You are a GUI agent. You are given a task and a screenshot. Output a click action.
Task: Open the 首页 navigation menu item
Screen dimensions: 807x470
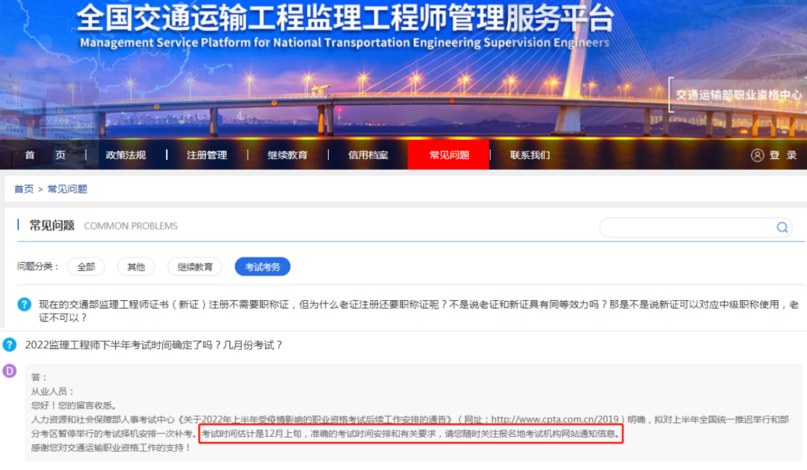tap(45, 155)
